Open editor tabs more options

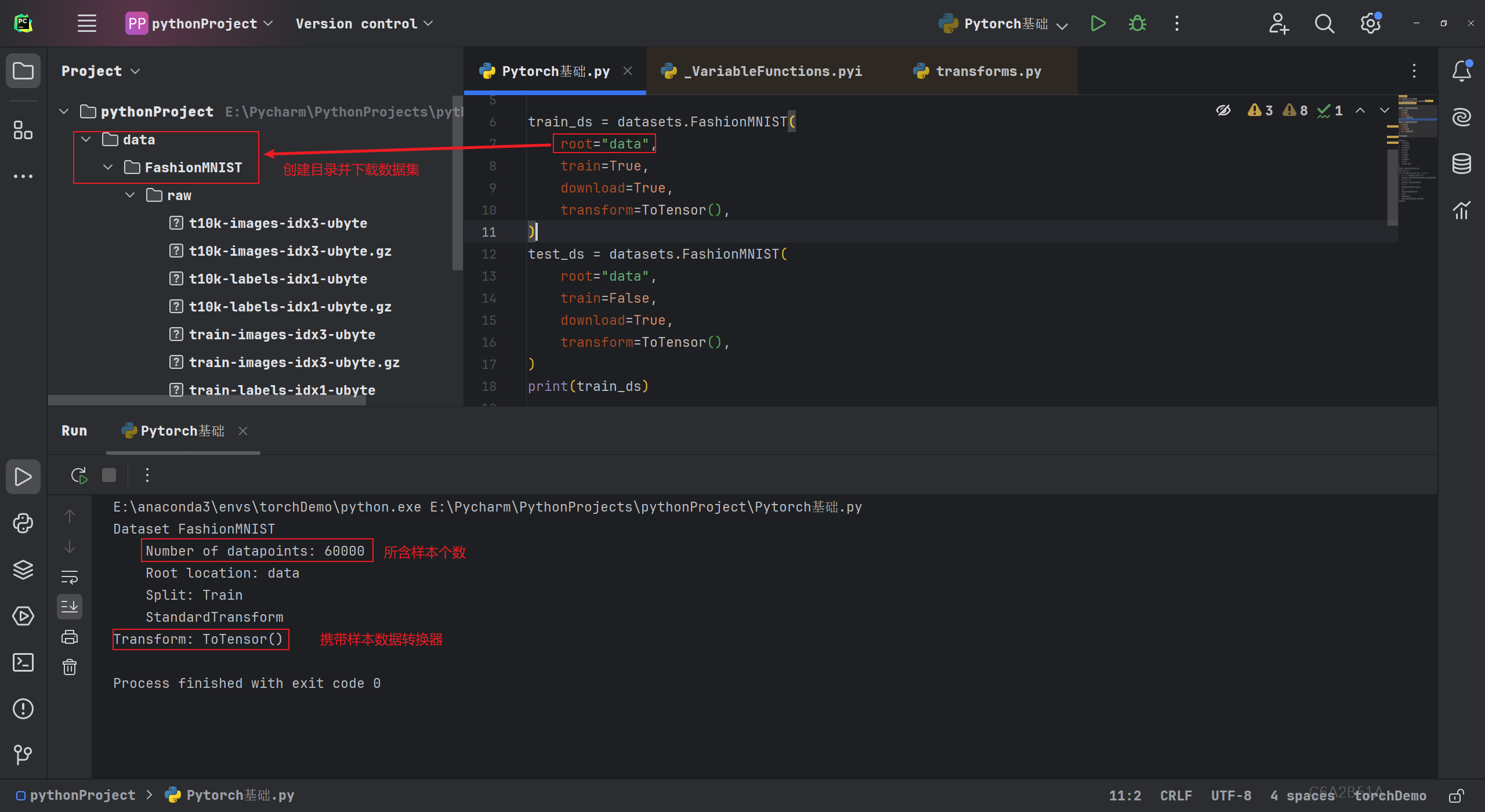click(x=1414, y=71)
